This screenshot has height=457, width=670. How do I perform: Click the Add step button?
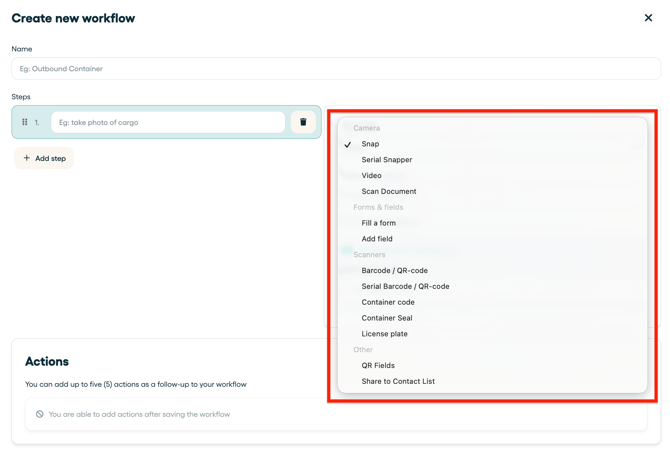click(44, 158)
